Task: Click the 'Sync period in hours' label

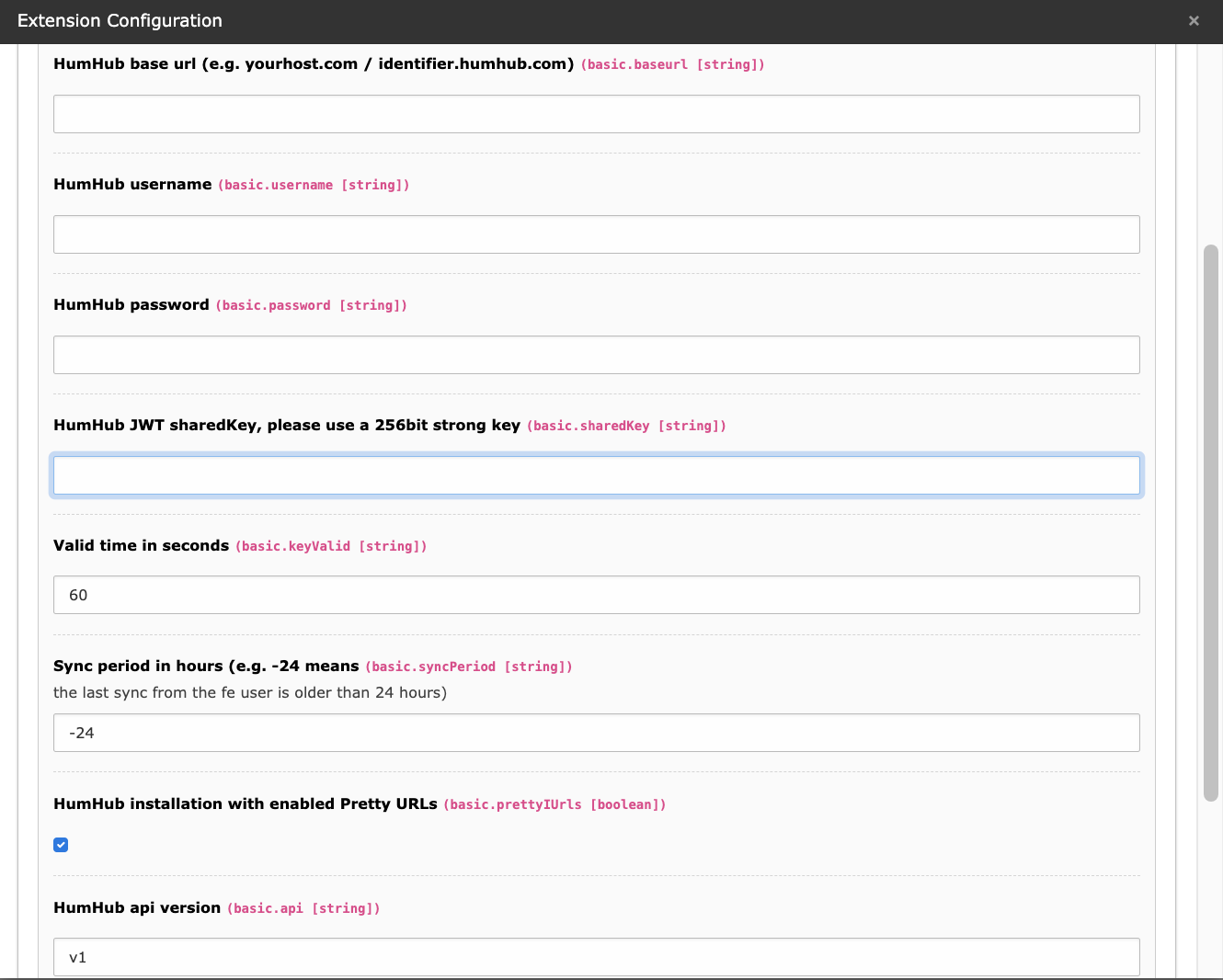Action: [x=206, y=667]
